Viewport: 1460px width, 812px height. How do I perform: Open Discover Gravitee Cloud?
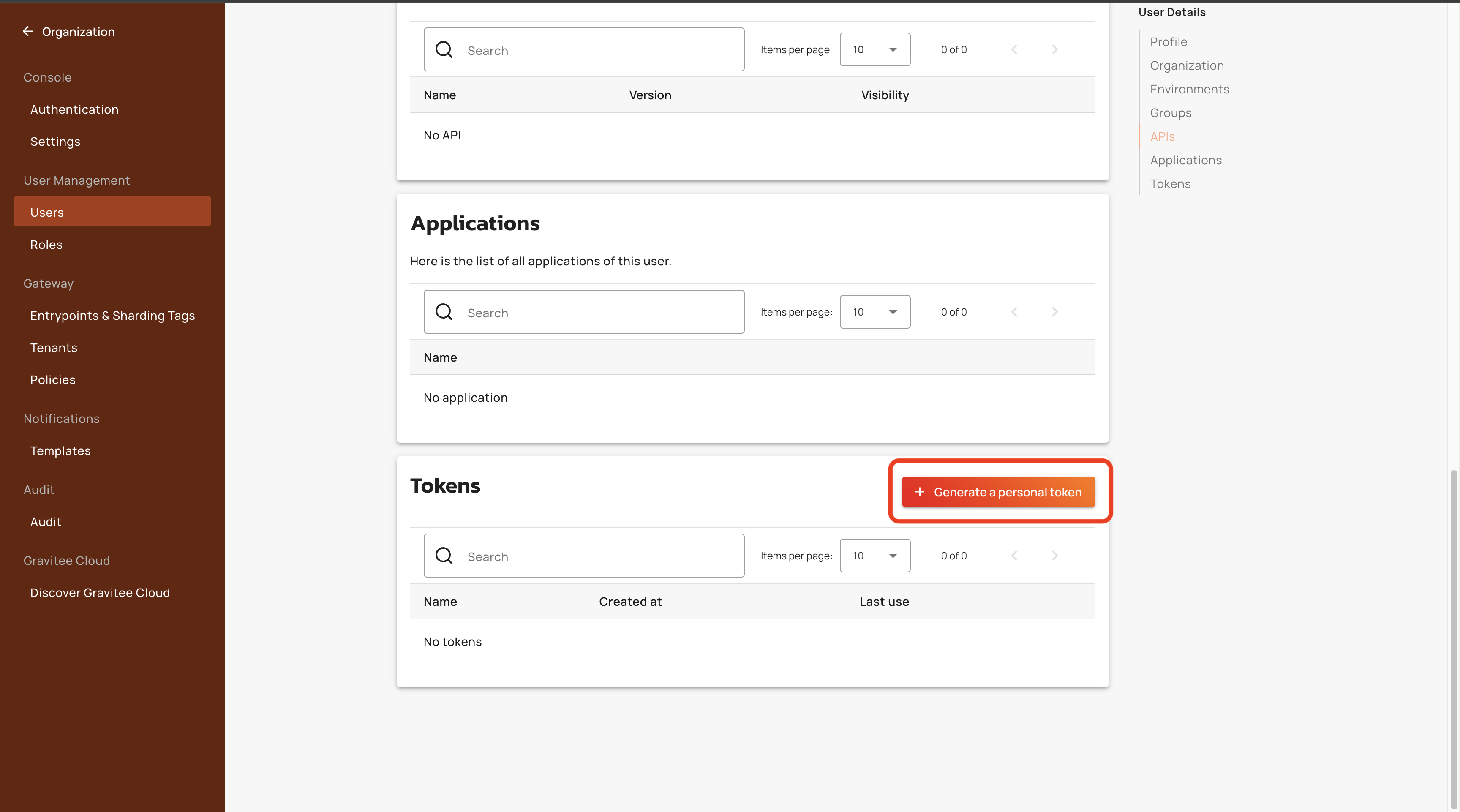pos(100,593)
